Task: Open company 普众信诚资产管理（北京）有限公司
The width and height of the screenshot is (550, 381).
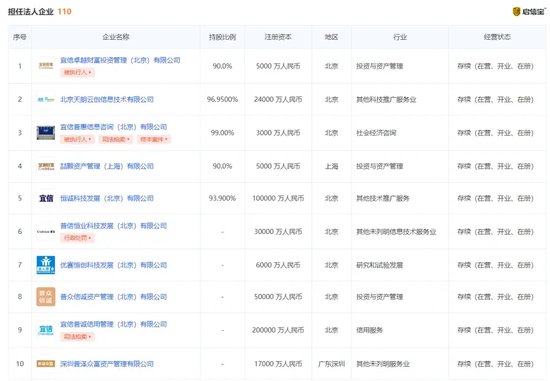Action: point(114,297)
